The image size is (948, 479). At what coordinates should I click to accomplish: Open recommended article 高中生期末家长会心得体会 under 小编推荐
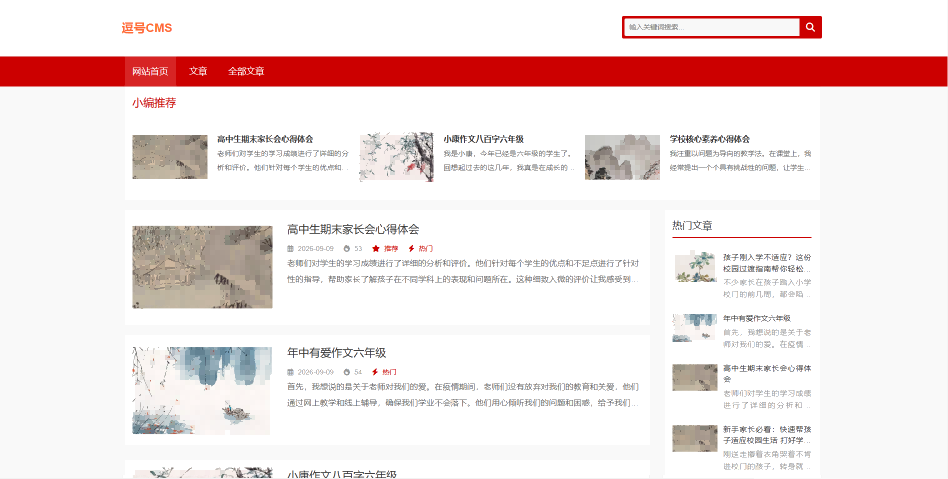point(265,139)
